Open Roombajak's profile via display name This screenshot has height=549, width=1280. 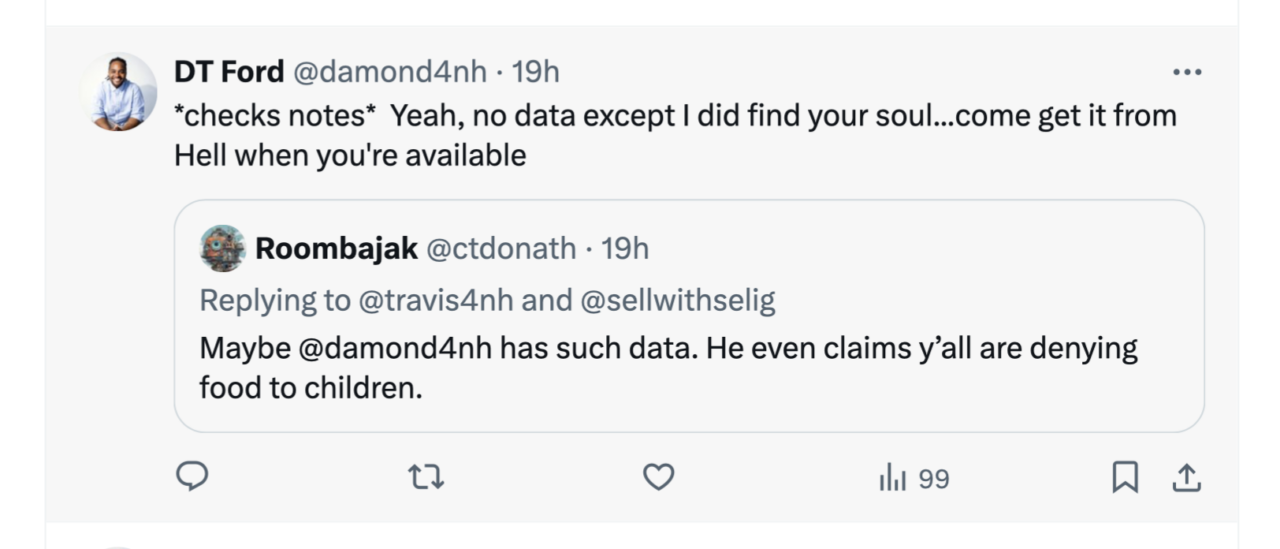pyautogui.click(x=336, y=248)
